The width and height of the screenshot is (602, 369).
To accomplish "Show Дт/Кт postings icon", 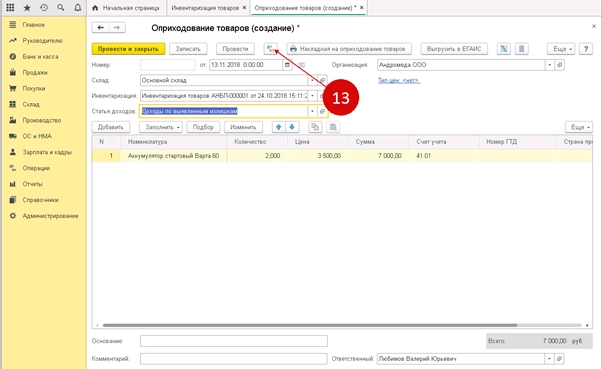I will pos(271,49).
